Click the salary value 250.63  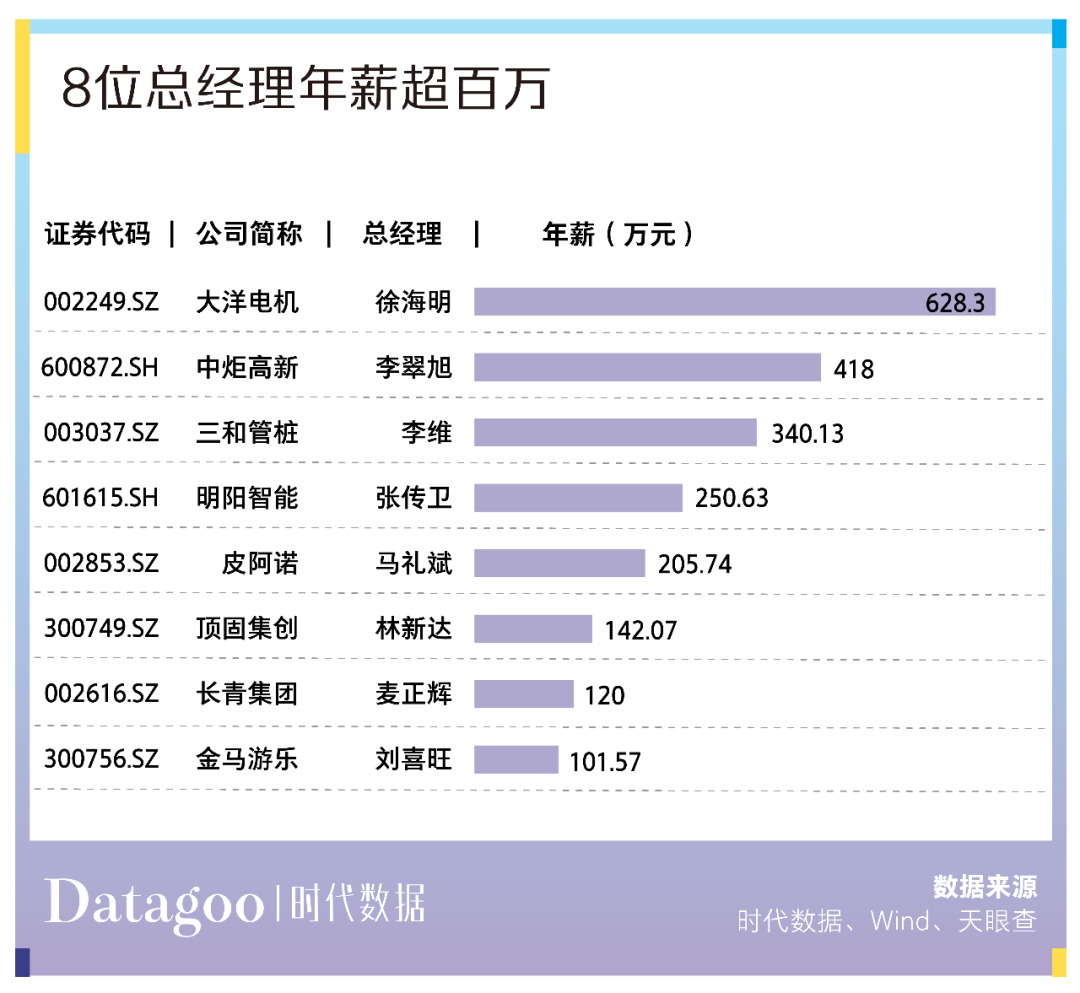click(731, 498)
